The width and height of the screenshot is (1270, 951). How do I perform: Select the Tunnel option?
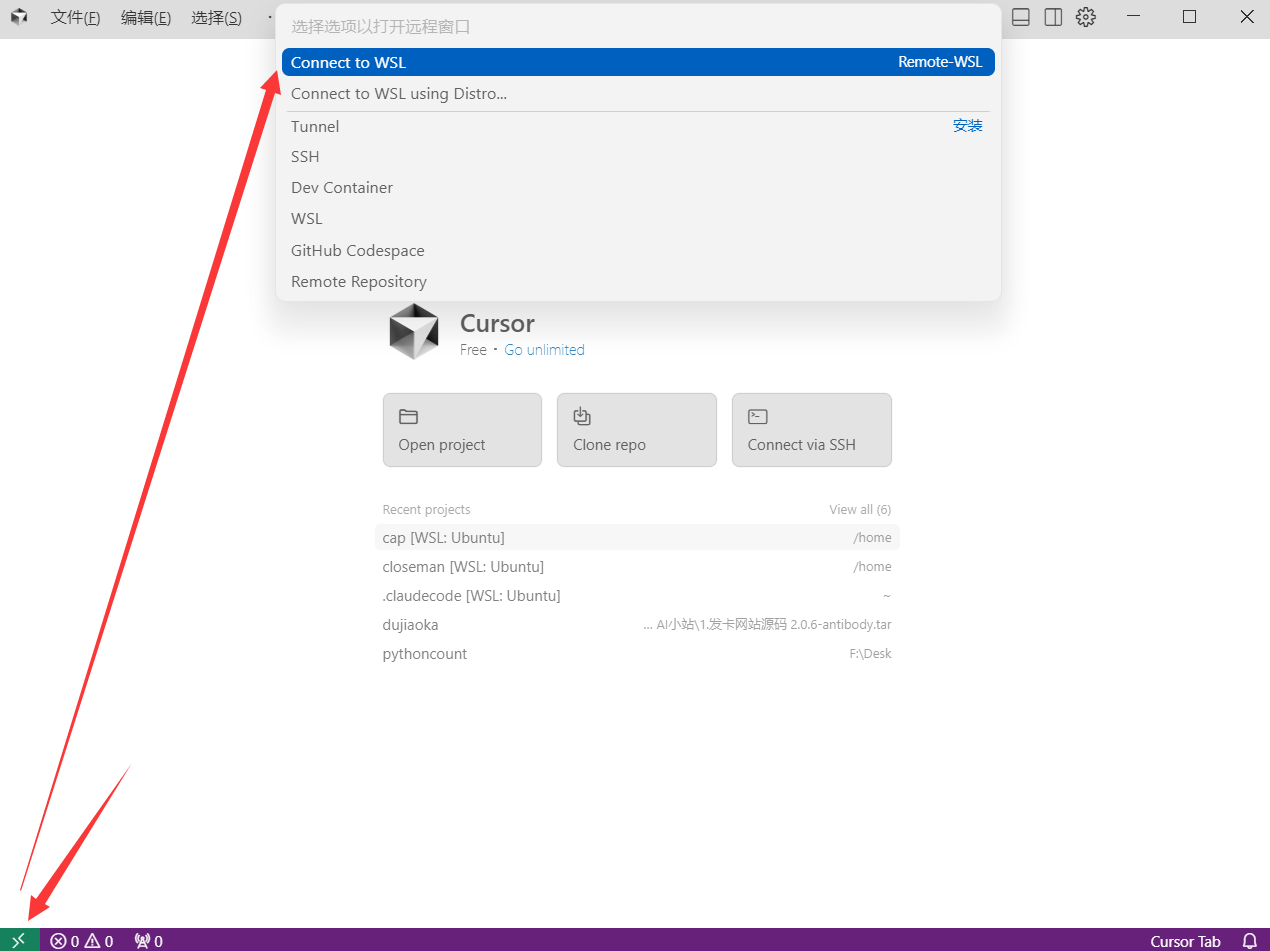[x=638, y=126]
